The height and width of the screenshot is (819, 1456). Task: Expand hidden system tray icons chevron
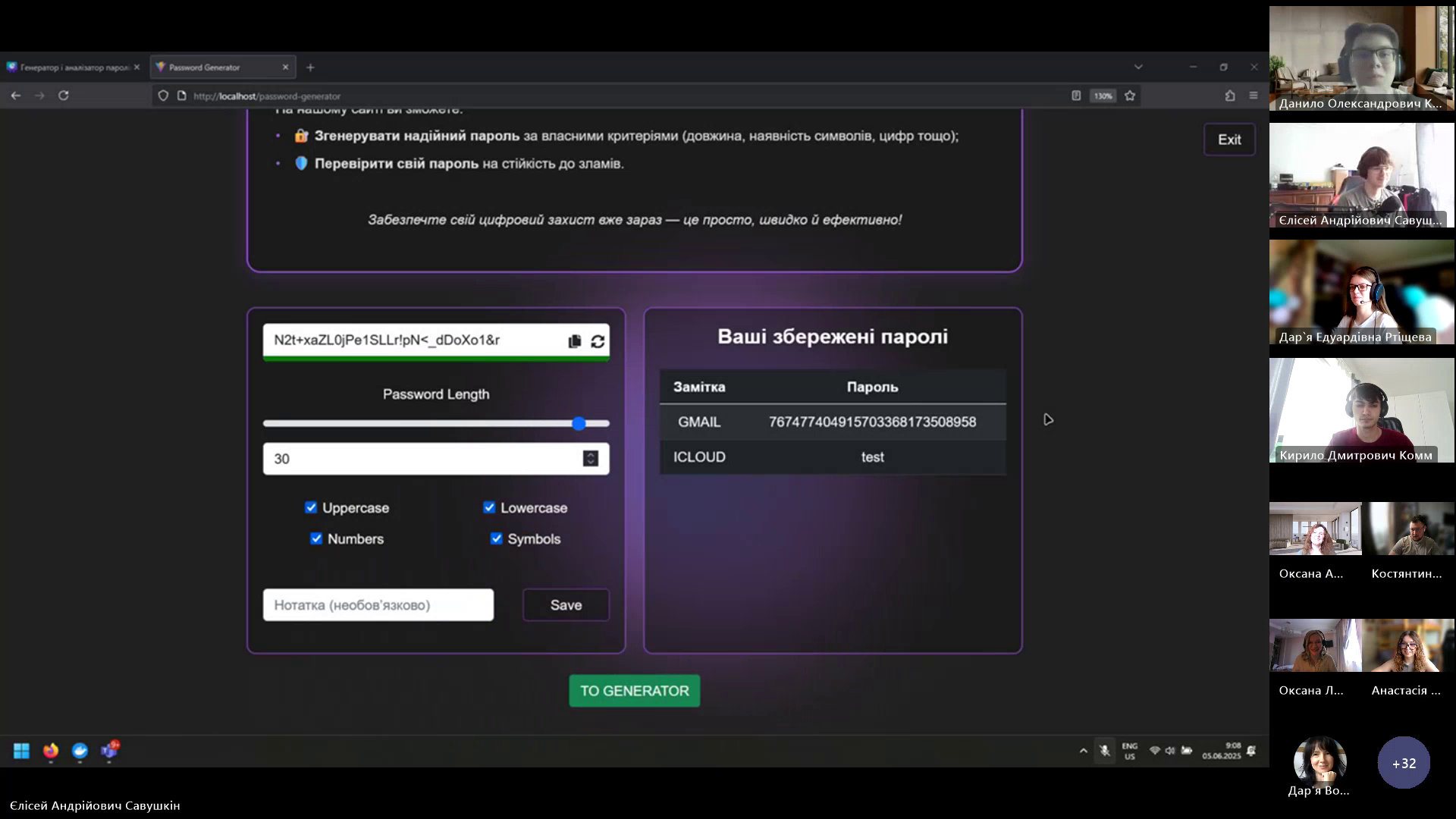(1083, 751)
